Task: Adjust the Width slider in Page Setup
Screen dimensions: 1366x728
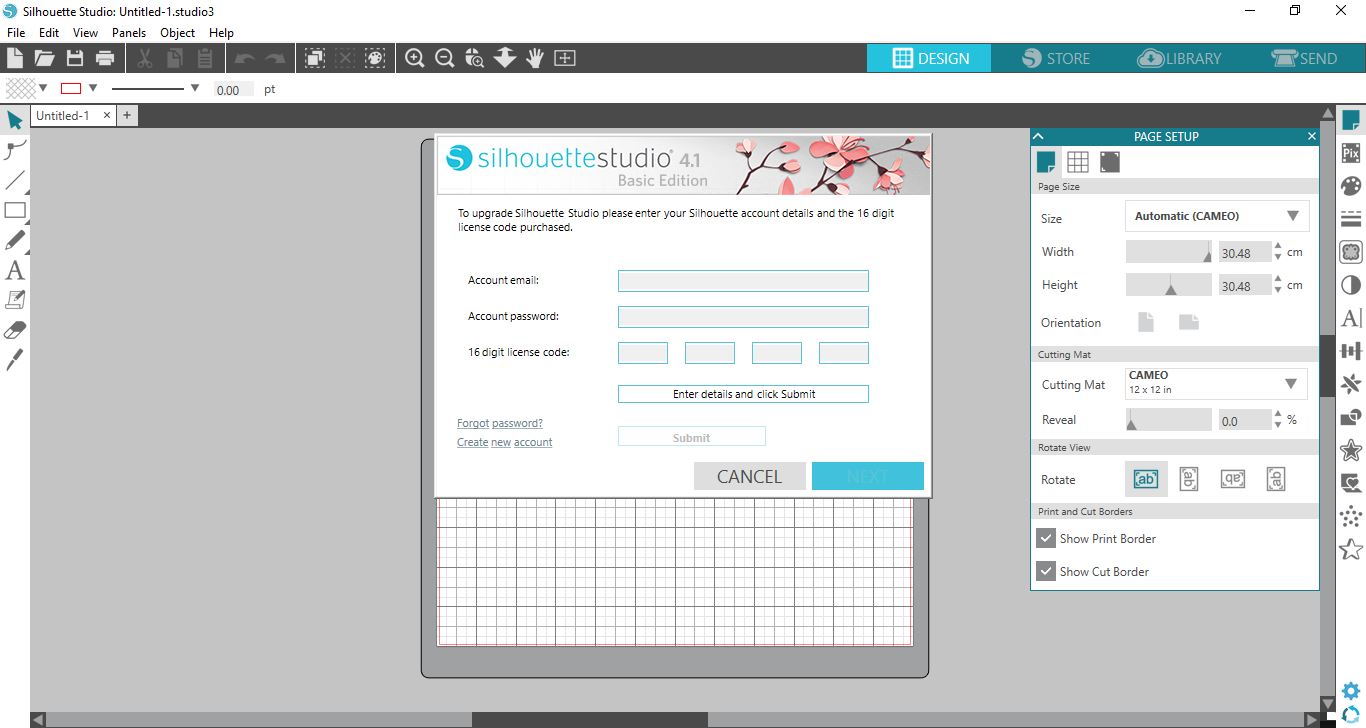Action: point(1169,252)
